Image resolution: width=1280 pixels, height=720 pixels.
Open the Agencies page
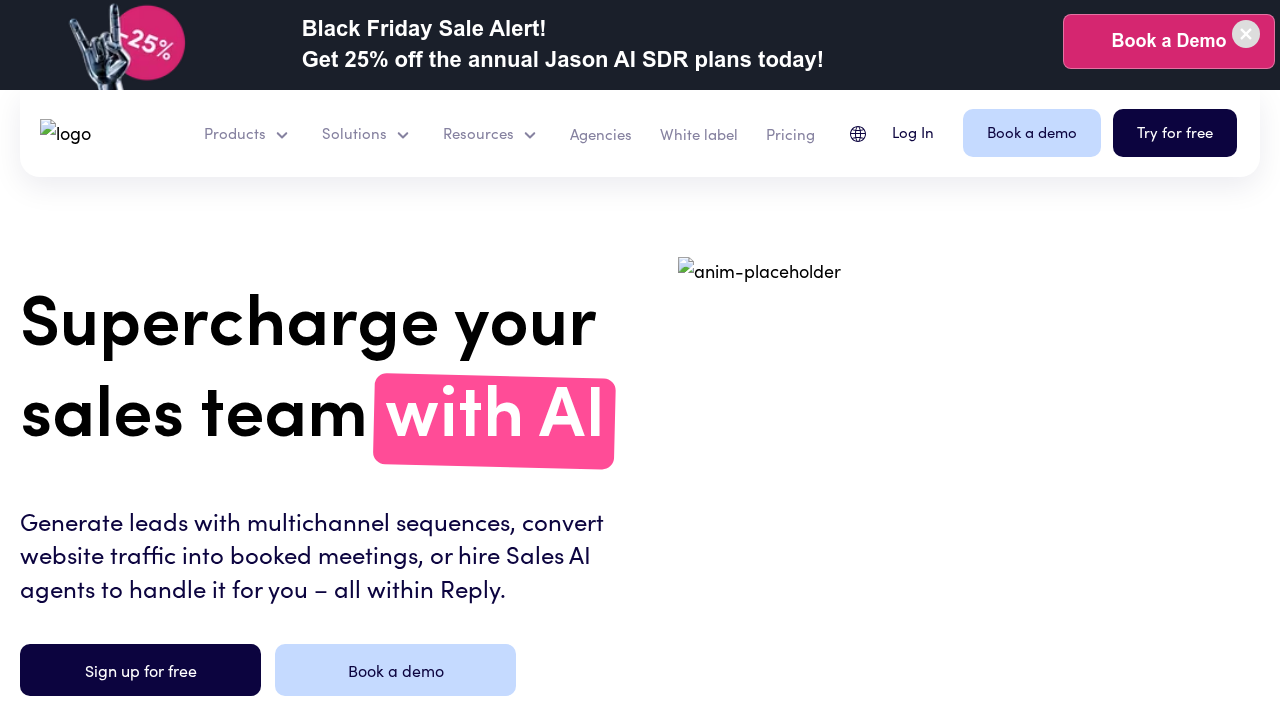click(x=600, y=133)
